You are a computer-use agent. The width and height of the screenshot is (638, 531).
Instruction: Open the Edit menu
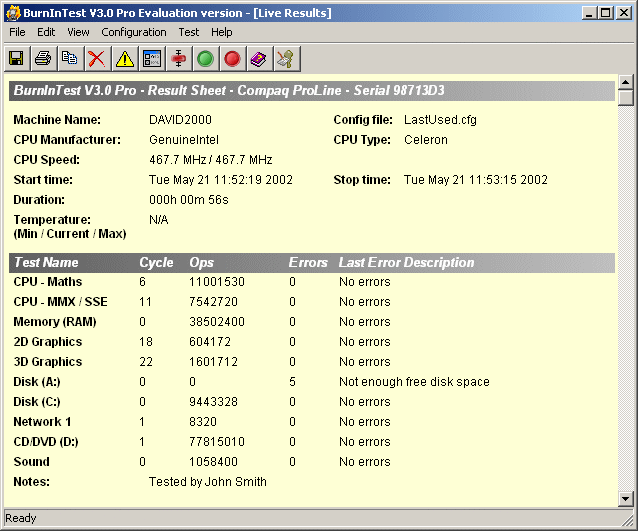pos(46,32)
